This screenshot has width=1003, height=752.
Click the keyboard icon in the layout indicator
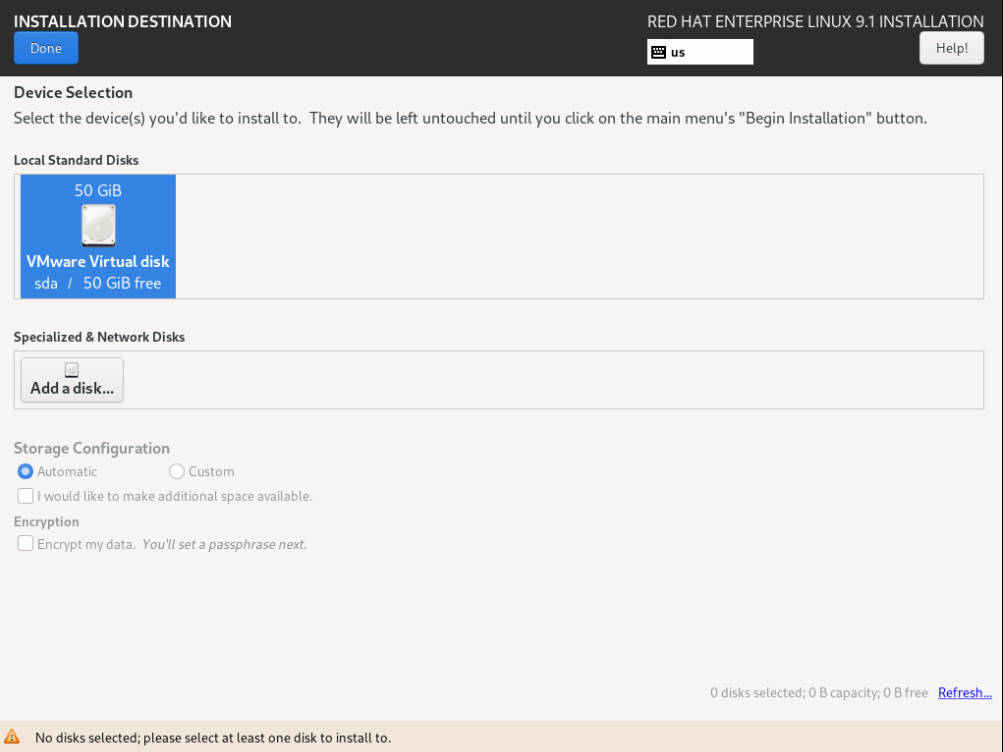(658, 52)
